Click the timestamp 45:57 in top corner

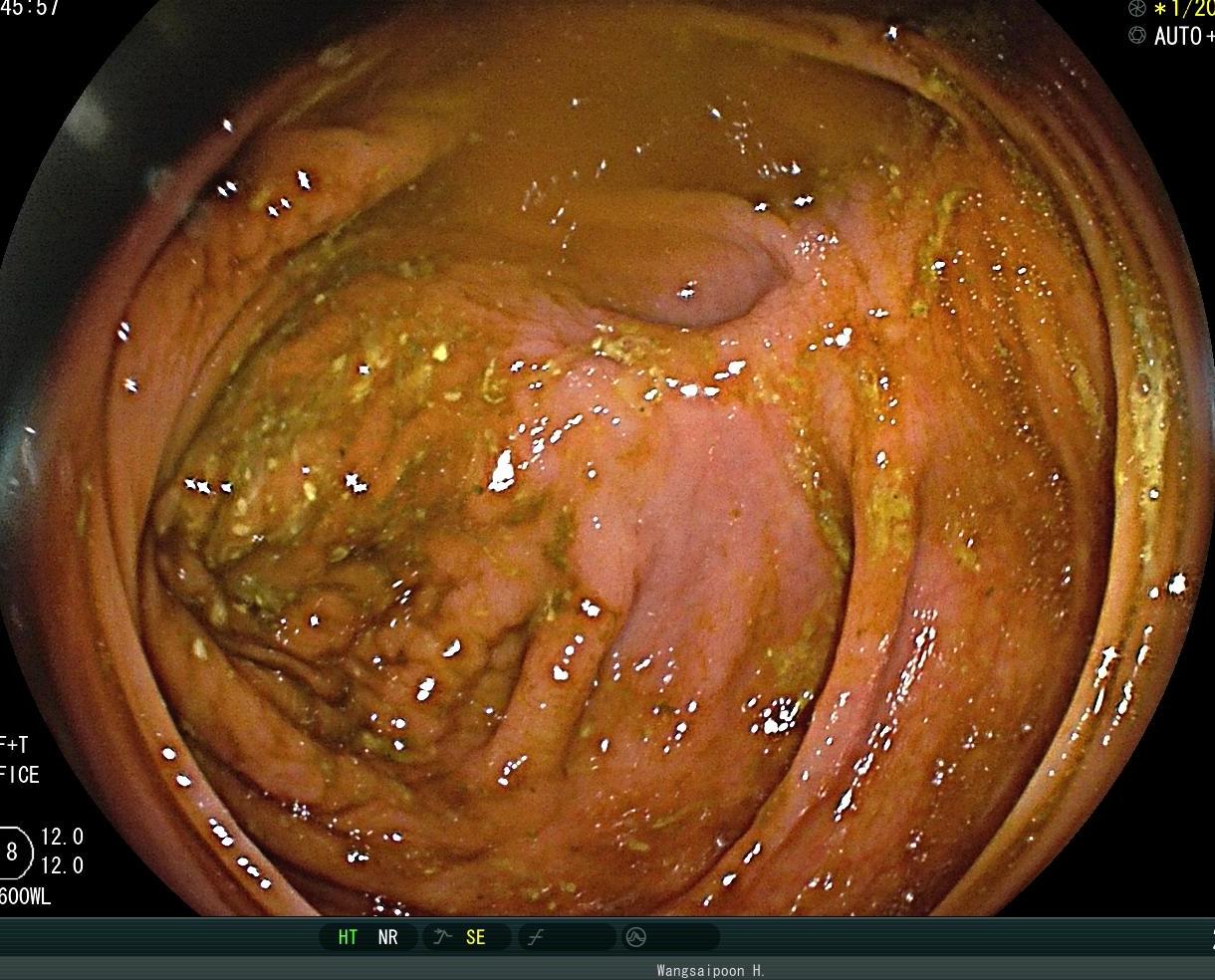tap(30, 8)
